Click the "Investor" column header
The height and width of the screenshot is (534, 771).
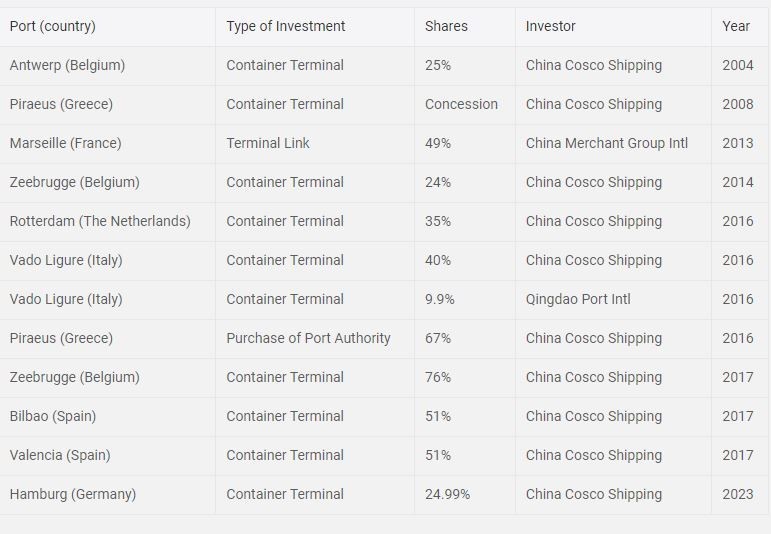(x=551, y=26)
